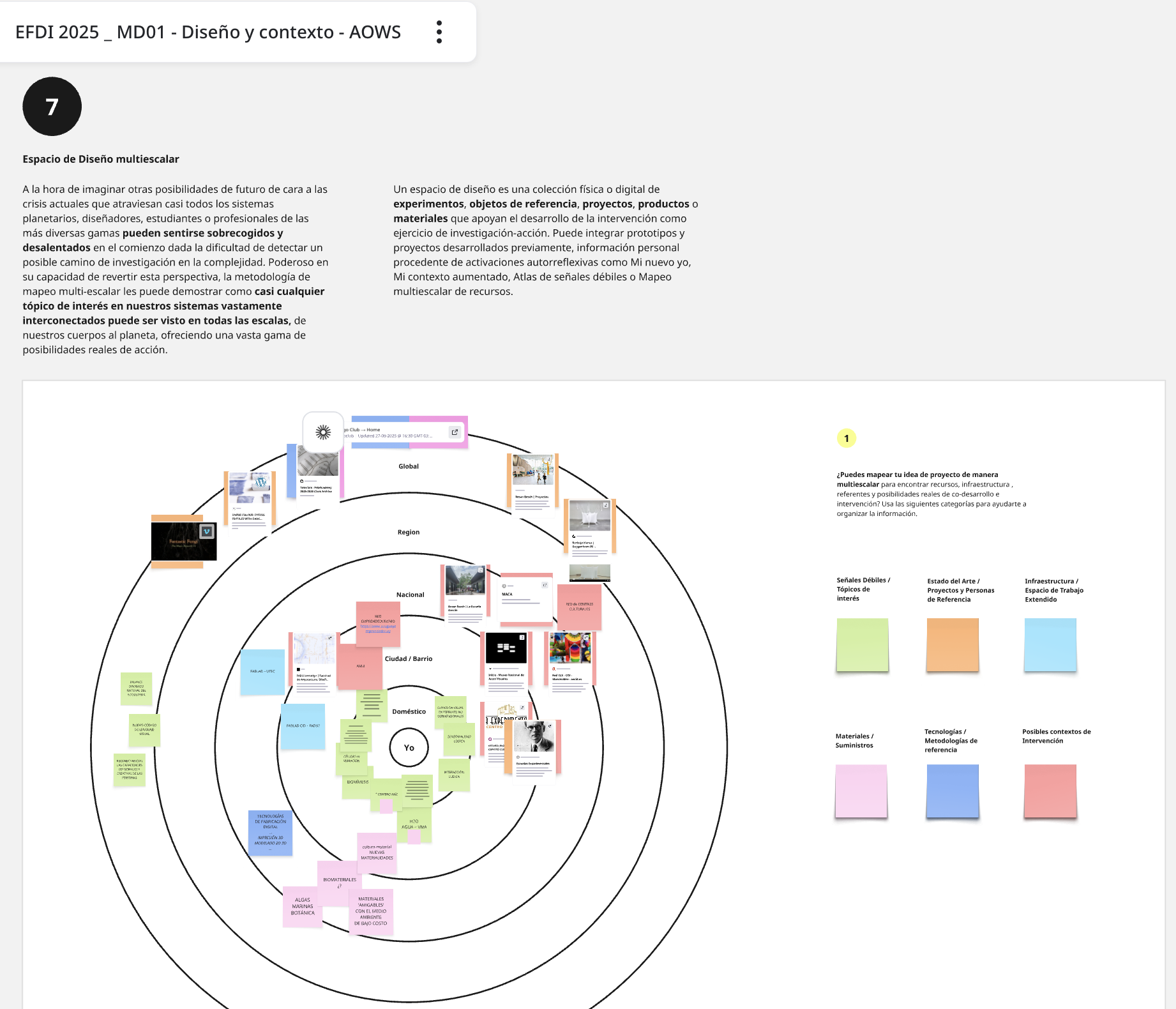Select the light blue Infraestructura legend sticky
The width and height of the screenshot is (1176, 1009).
coord(1050,644)
